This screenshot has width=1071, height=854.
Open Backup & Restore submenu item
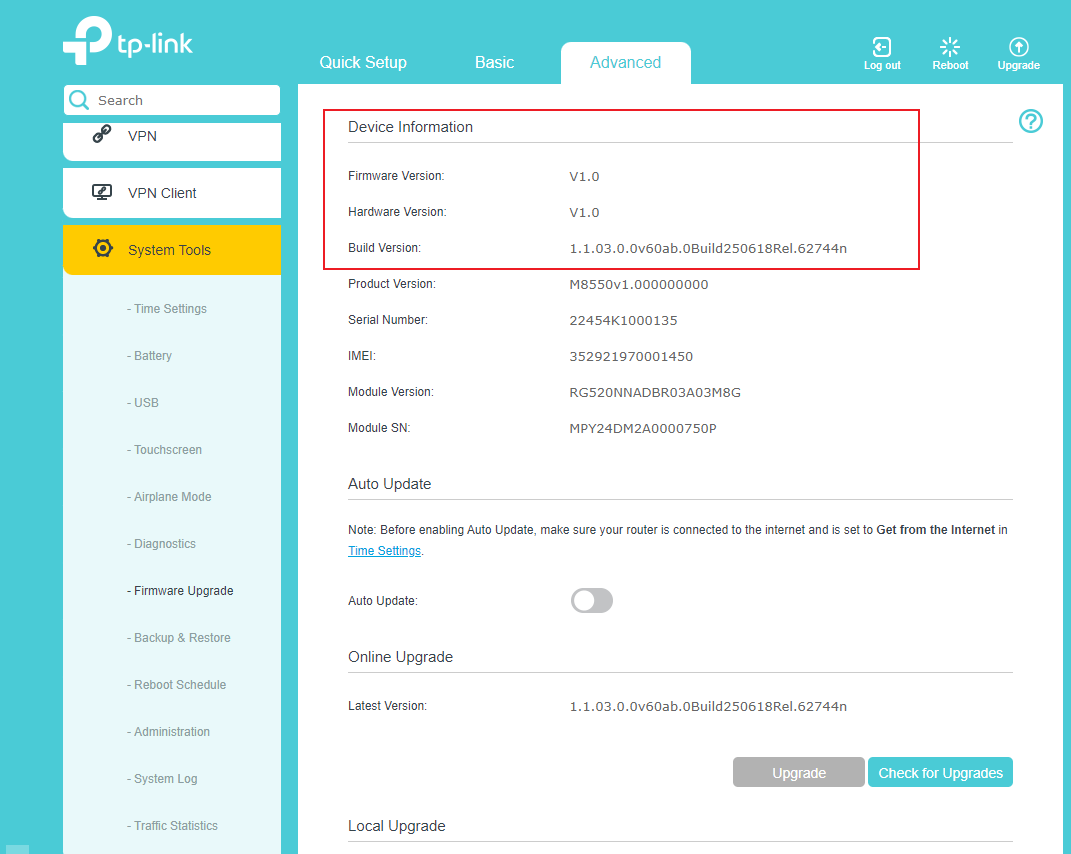178,638
